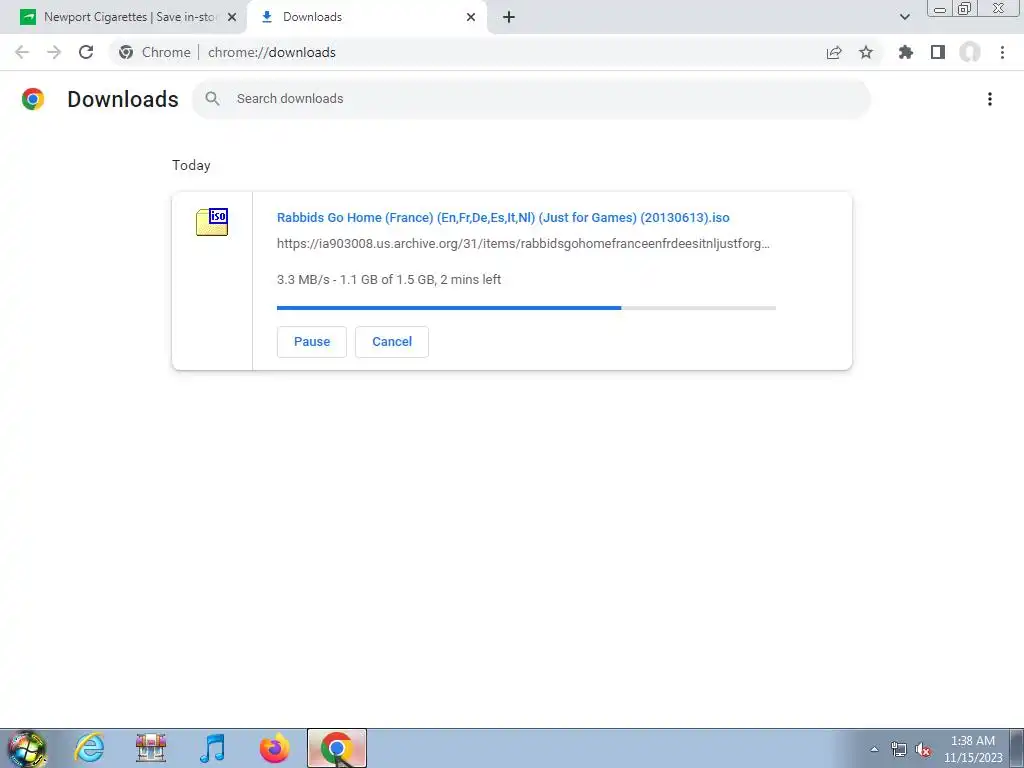The height and width of the screenshot is (768, 1024).
Task: Share this page icon in address bar
Action: pos(834,52)
